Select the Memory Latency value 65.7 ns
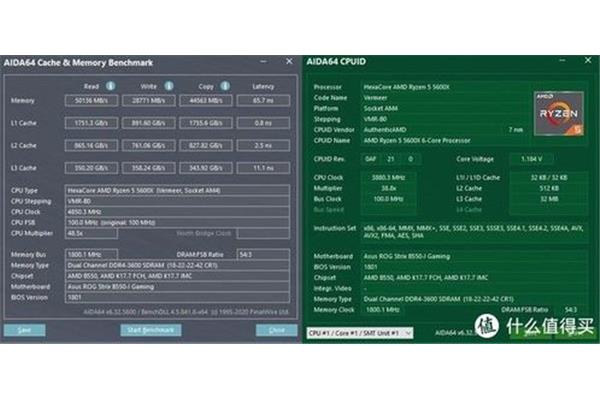Viewport: 600px width, 400px height. [x=263, y=101]
